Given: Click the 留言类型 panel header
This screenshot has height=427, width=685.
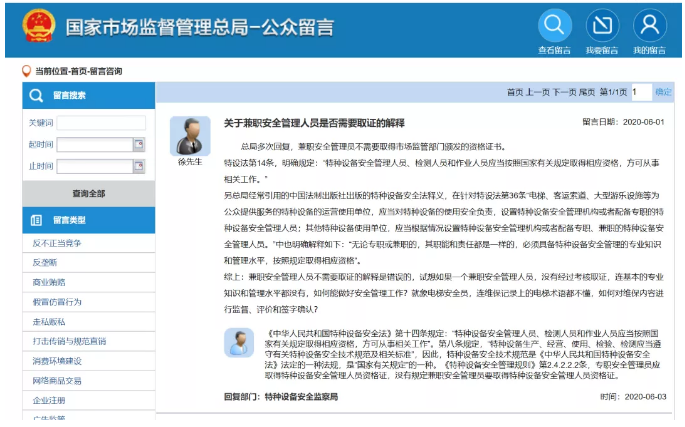Looking at the screenshot, I should click(x=89, y=220).
